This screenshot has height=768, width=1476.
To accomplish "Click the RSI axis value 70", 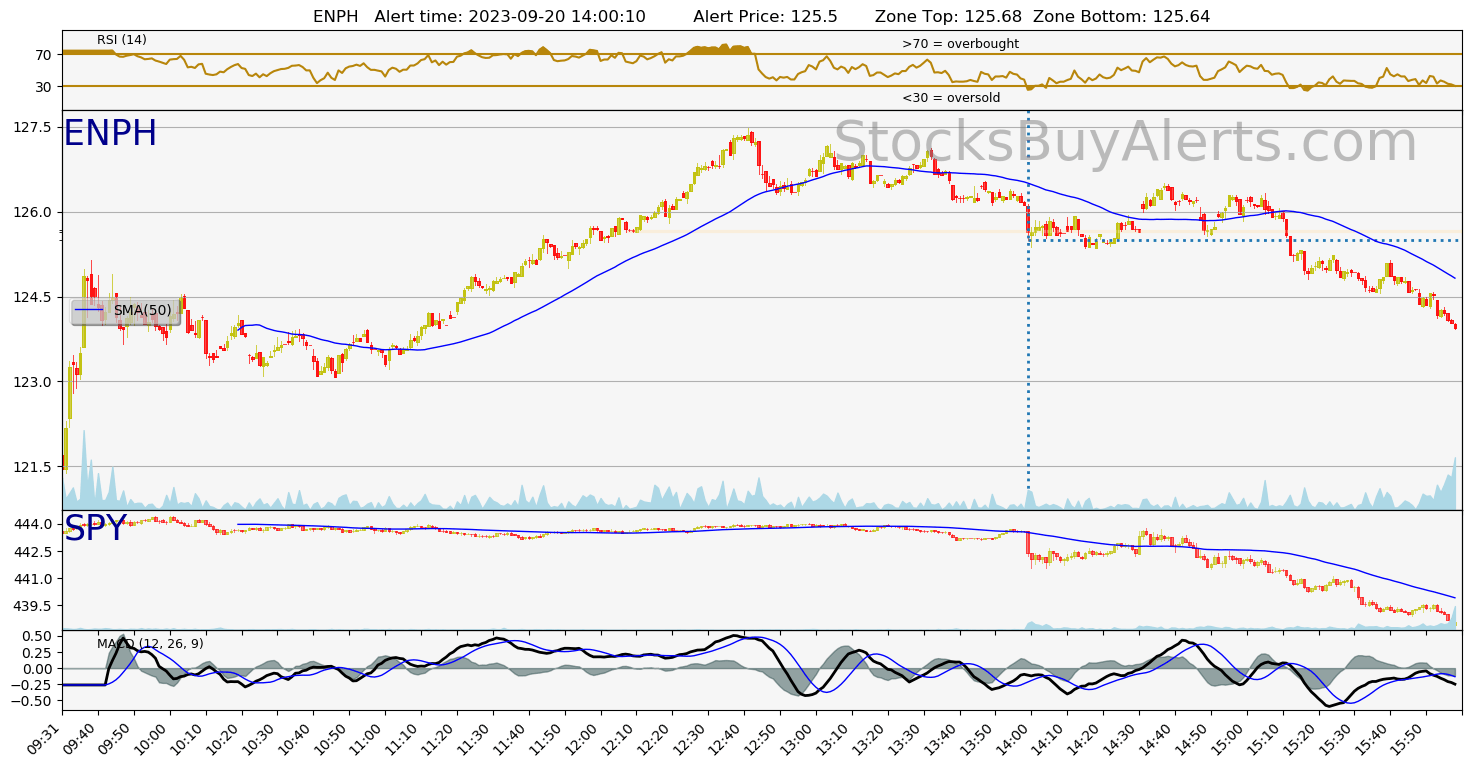I will coord(45,55).
